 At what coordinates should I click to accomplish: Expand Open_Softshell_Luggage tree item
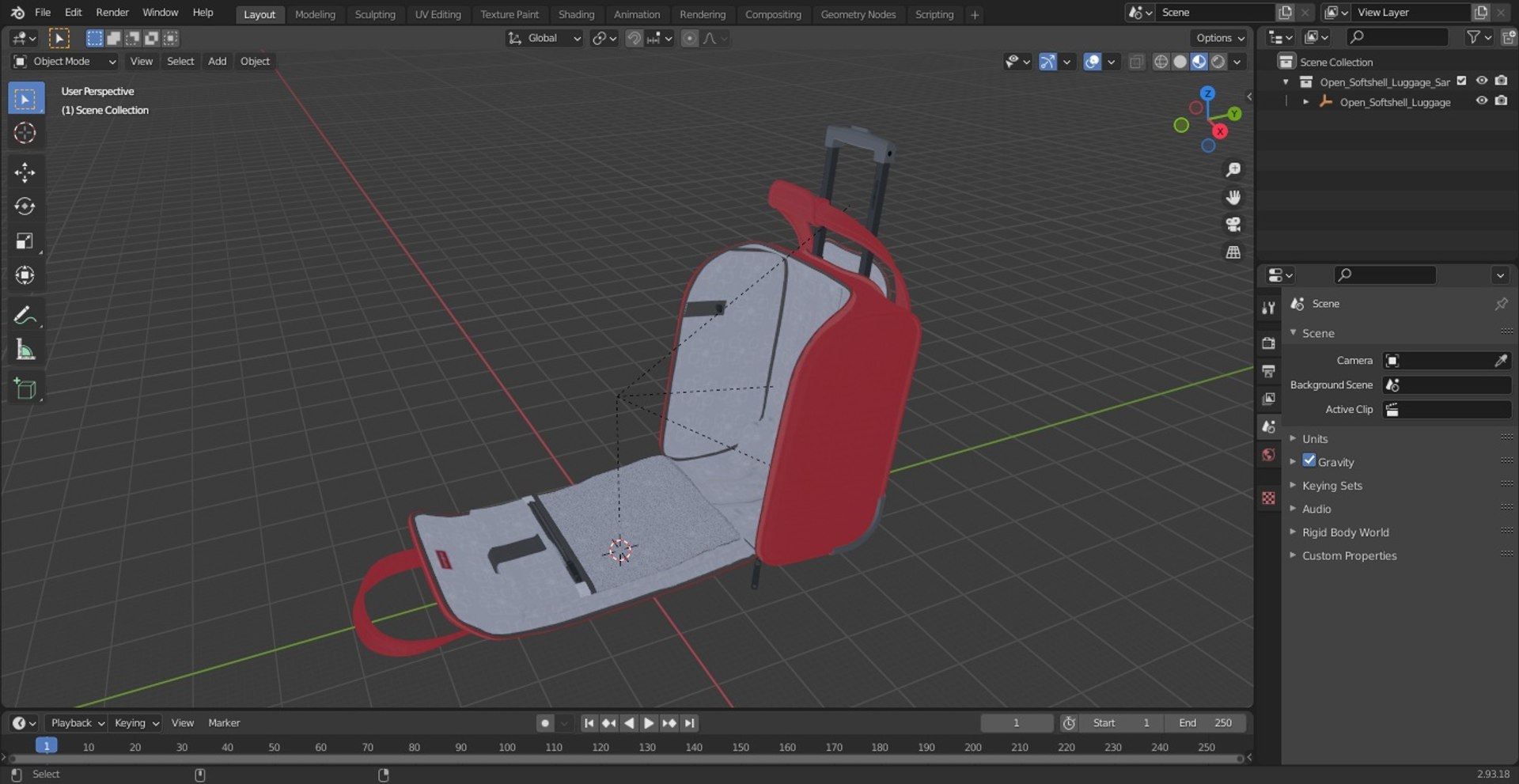pos(1305,102)
